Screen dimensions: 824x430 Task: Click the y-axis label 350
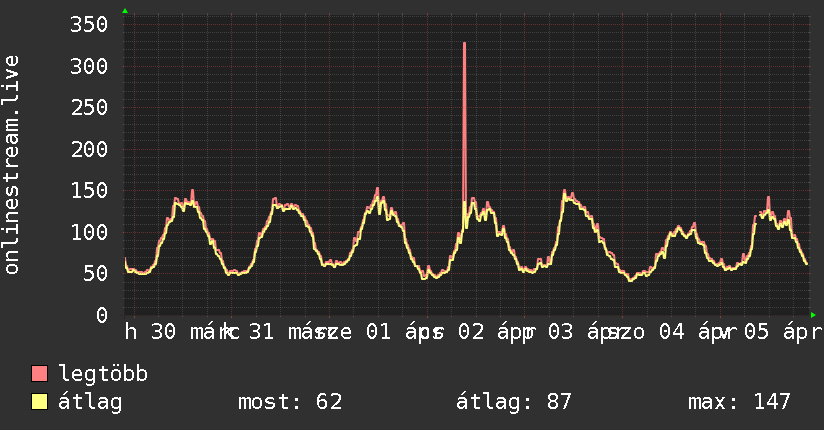(x=89, y=25)
